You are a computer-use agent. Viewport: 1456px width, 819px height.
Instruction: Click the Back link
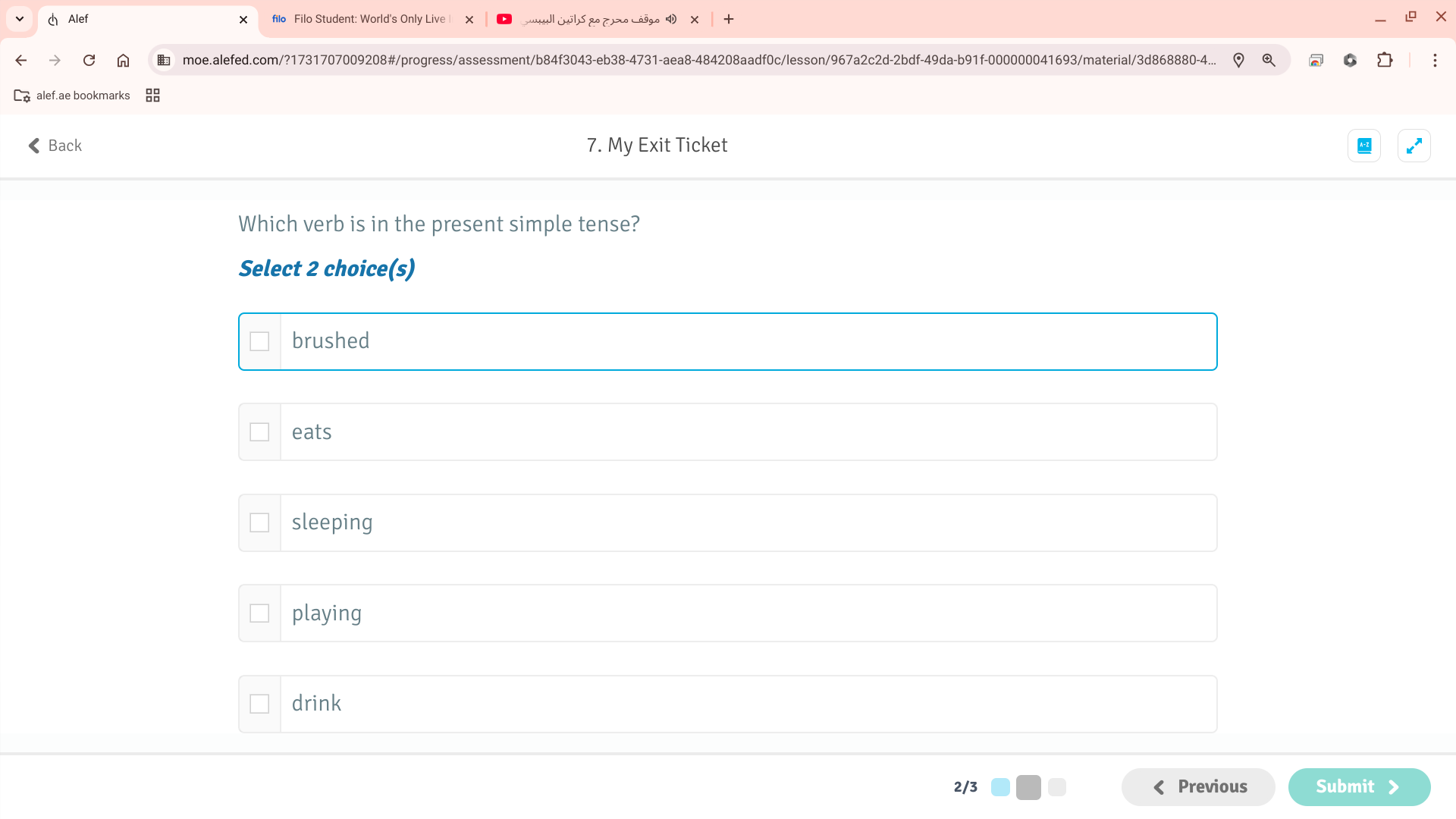tap(55, 146)
